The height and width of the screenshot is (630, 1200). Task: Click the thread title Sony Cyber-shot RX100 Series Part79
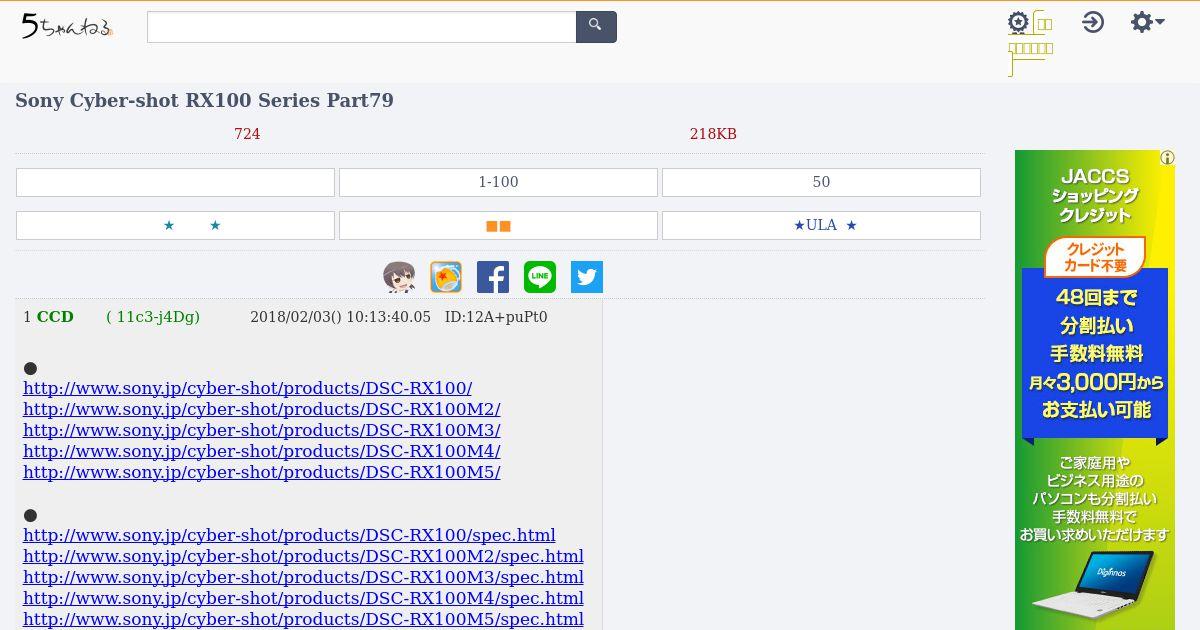(204, 101)
